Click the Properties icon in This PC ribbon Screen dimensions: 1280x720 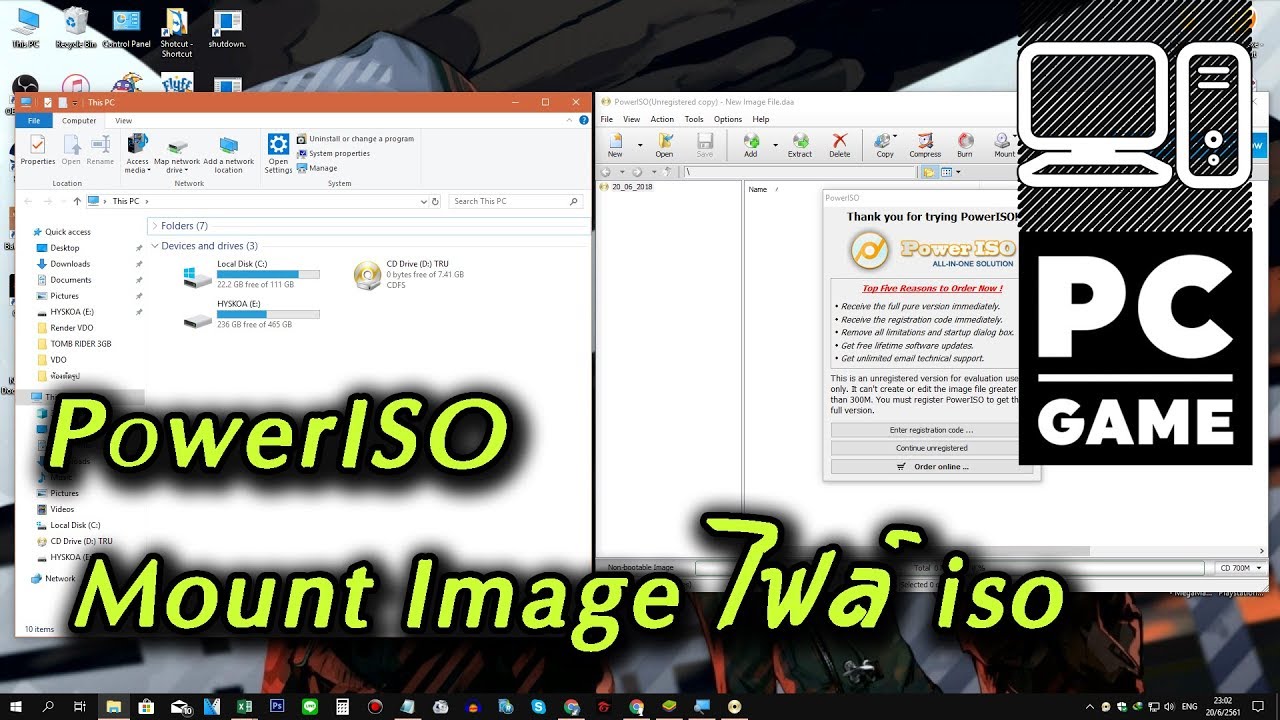[x=38, y=145]
